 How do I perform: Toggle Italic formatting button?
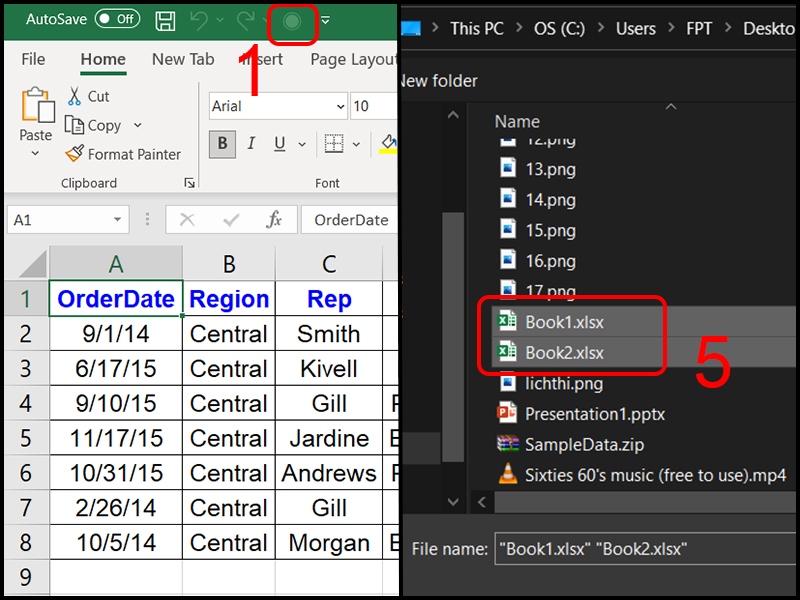[251, 143]
